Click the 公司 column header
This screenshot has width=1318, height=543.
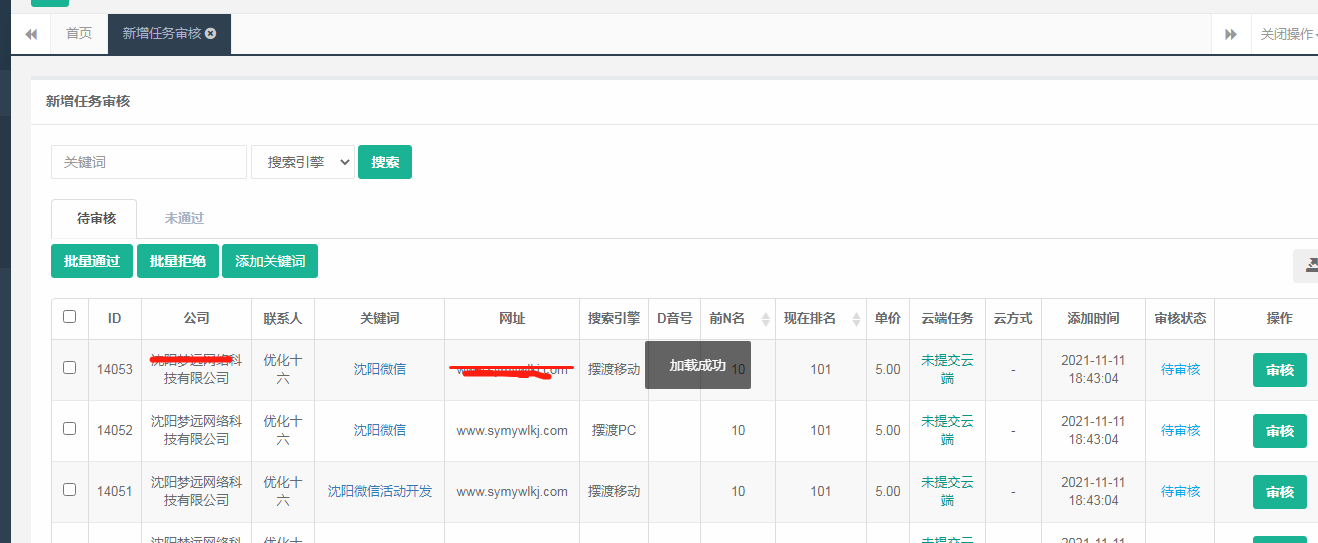pos(197,318)
